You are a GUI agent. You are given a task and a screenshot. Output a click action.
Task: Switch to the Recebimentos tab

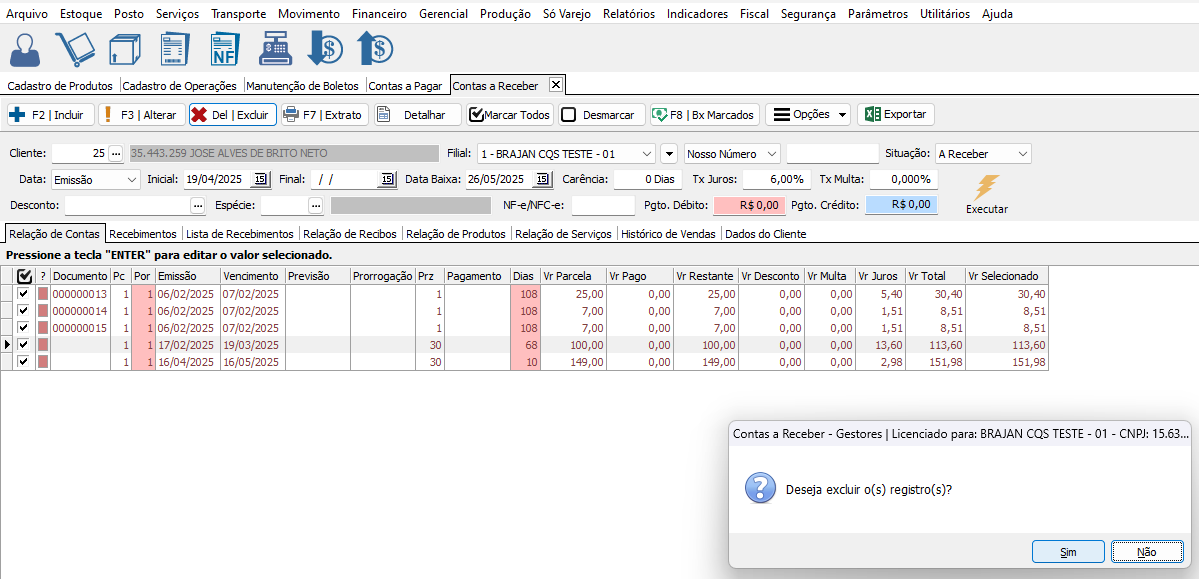[x=142, y=234]
